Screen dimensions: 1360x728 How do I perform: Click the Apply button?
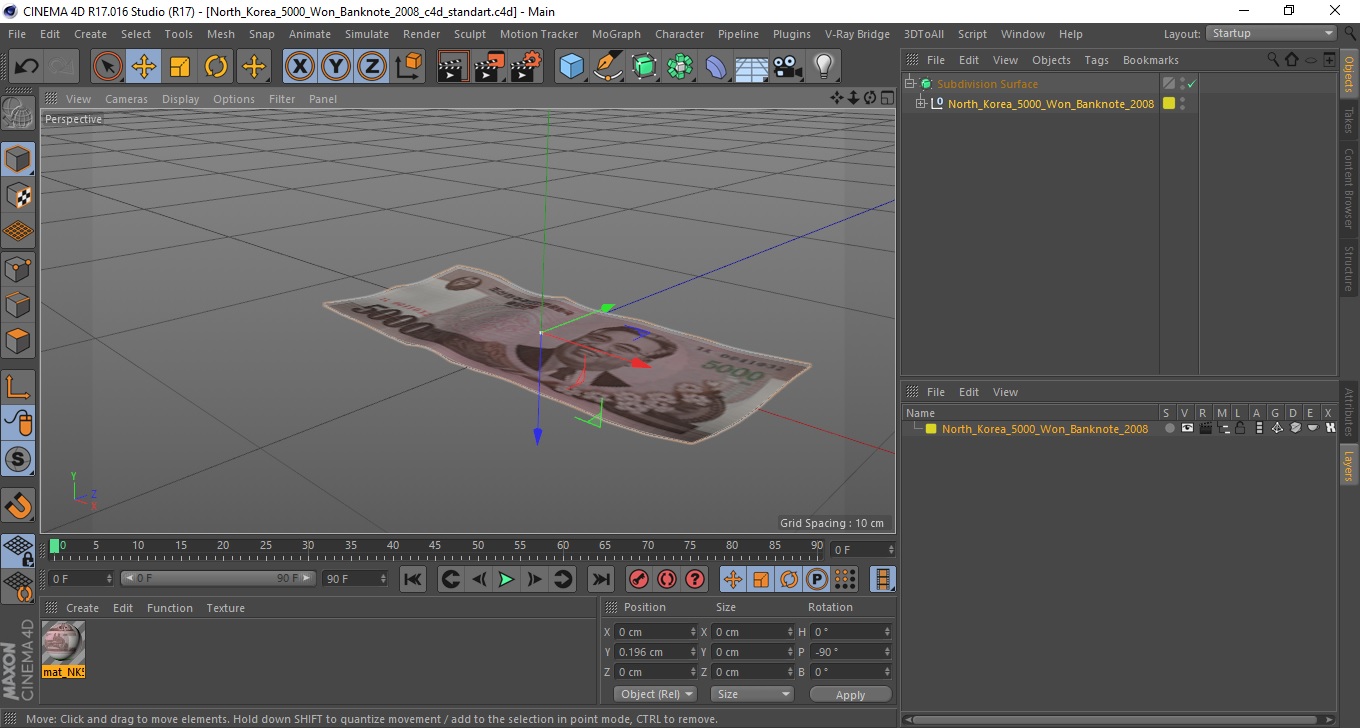pyautogui.click(x=850, y=694)
